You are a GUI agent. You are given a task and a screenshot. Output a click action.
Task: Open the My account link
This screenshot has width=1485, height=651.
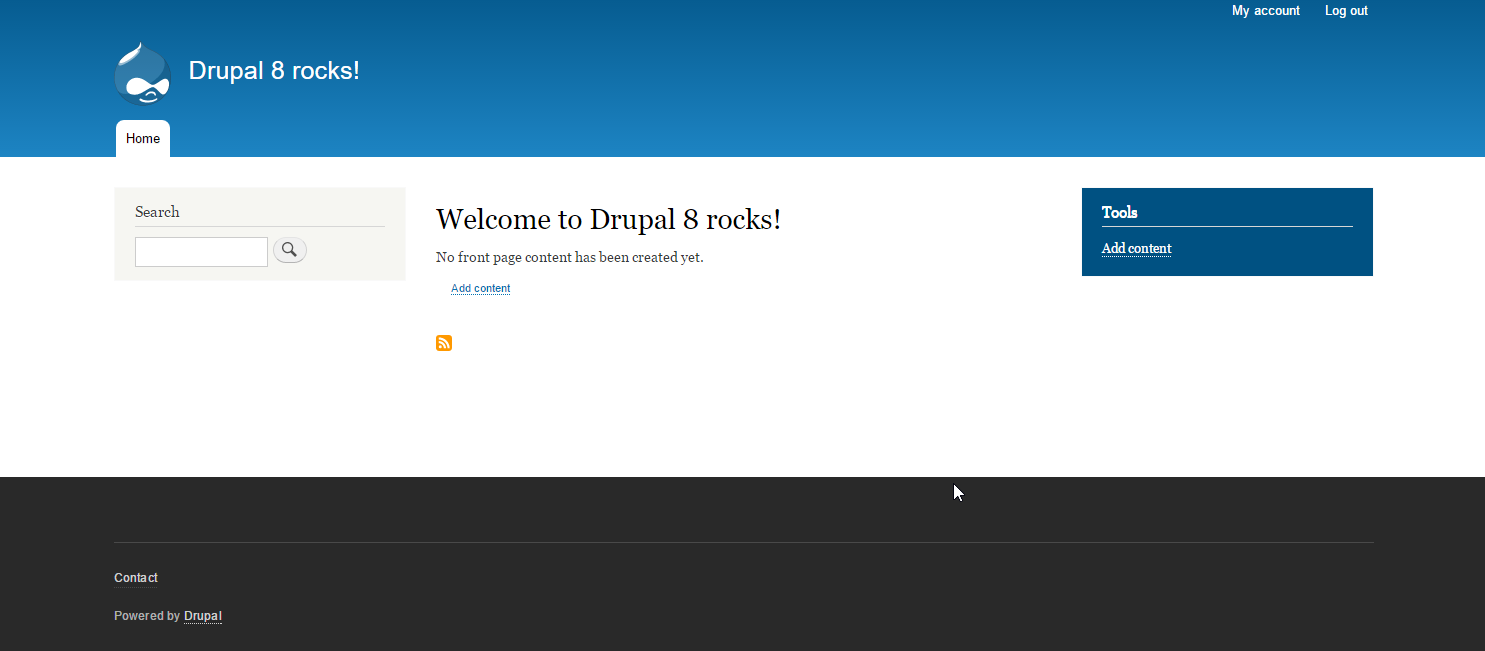[x=1266, y=11]
